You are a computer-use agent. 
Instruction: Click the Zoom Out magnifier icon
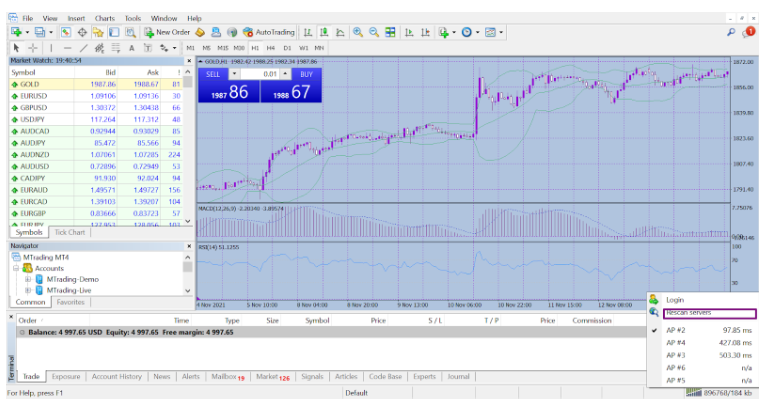click(374, 32)
